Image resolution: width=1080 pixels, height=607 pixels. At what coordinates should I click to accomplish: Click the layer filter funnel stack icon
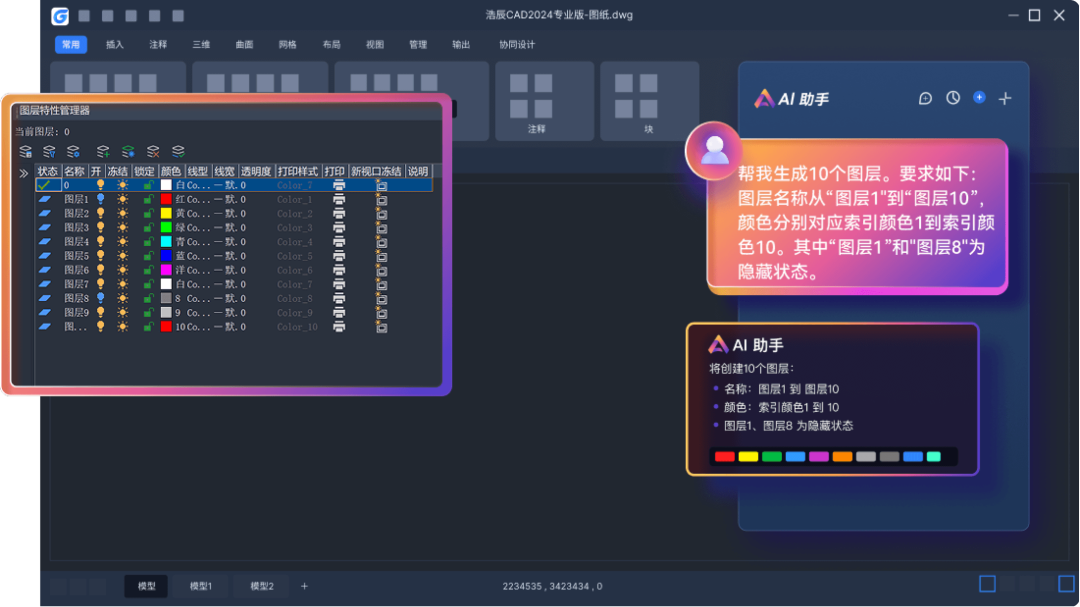(49, 151)
